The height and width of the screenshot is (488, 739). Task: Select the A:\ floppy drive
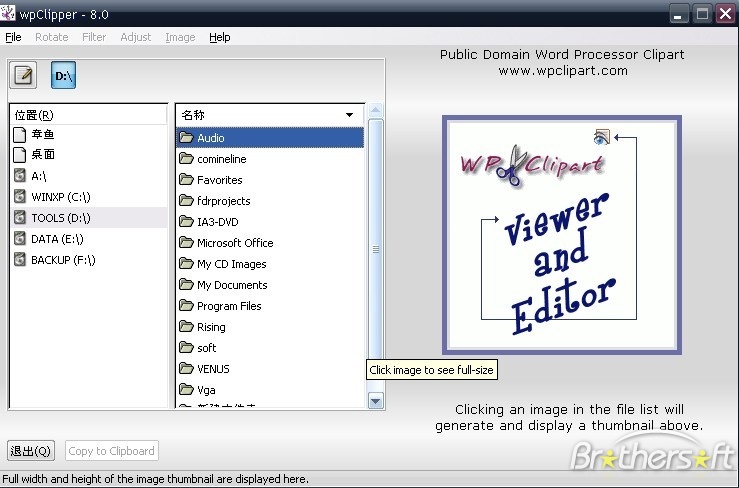click(38, 176)
